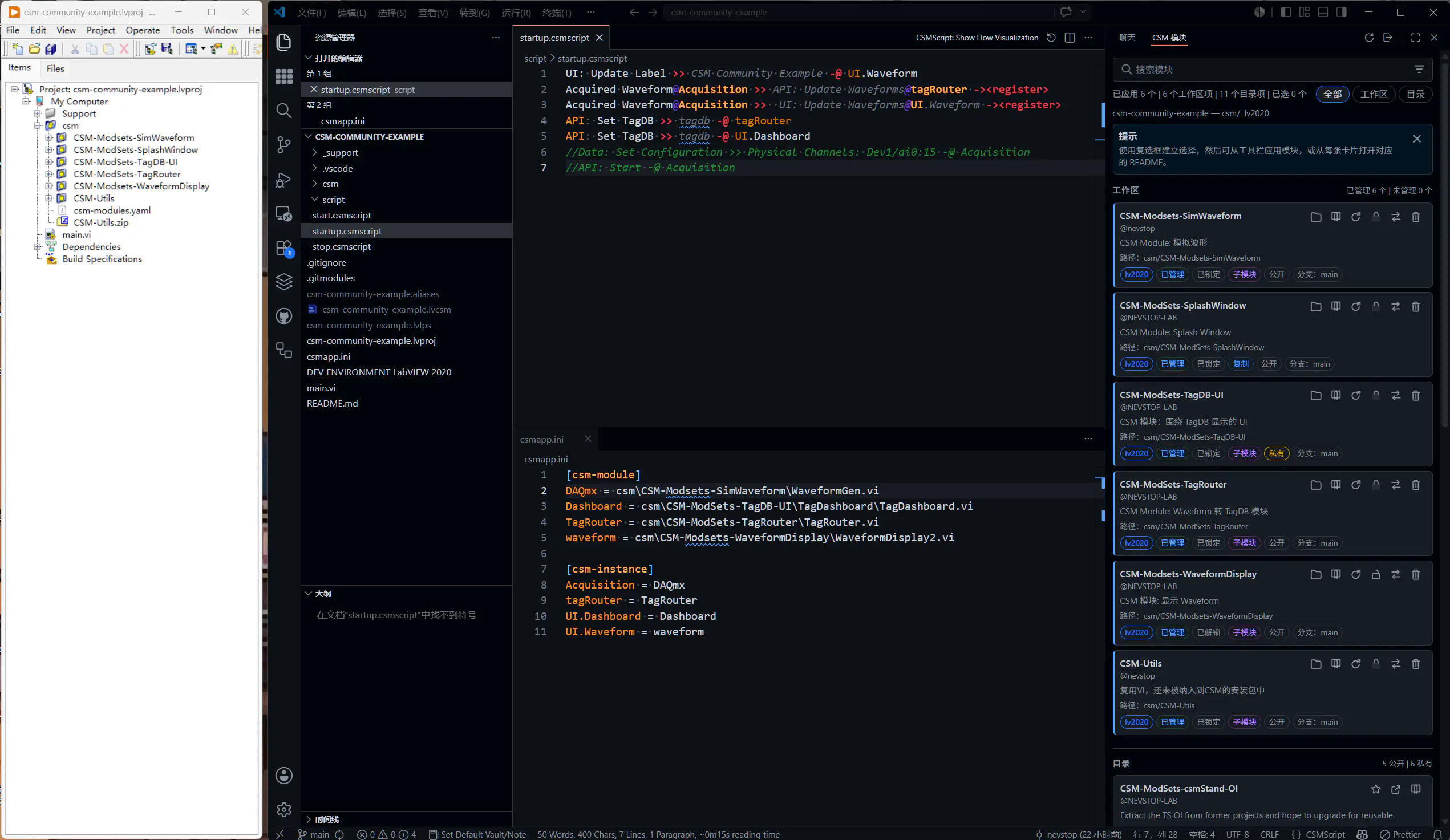Toggle lock on CSM-Utils module card
The image size is (1450, 840).
click(1376, 664)
